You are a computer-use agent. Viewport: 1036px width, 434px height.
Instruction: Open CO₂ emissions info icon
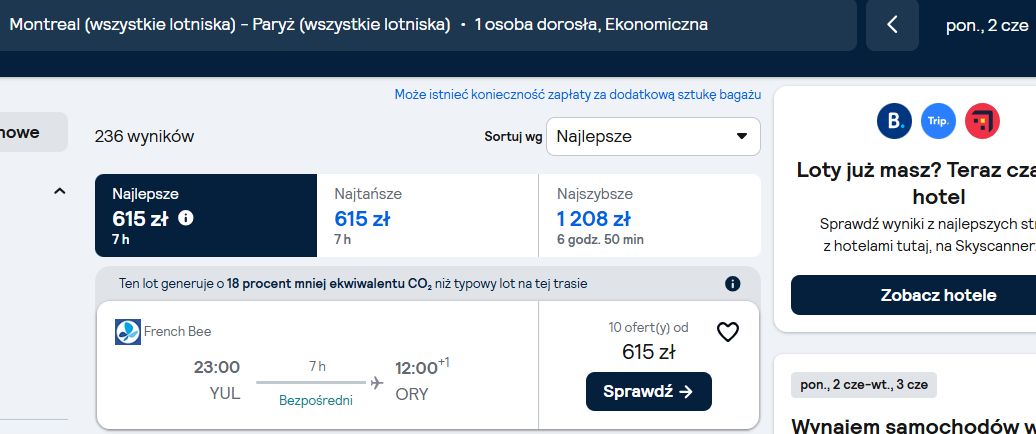(732, 284)
